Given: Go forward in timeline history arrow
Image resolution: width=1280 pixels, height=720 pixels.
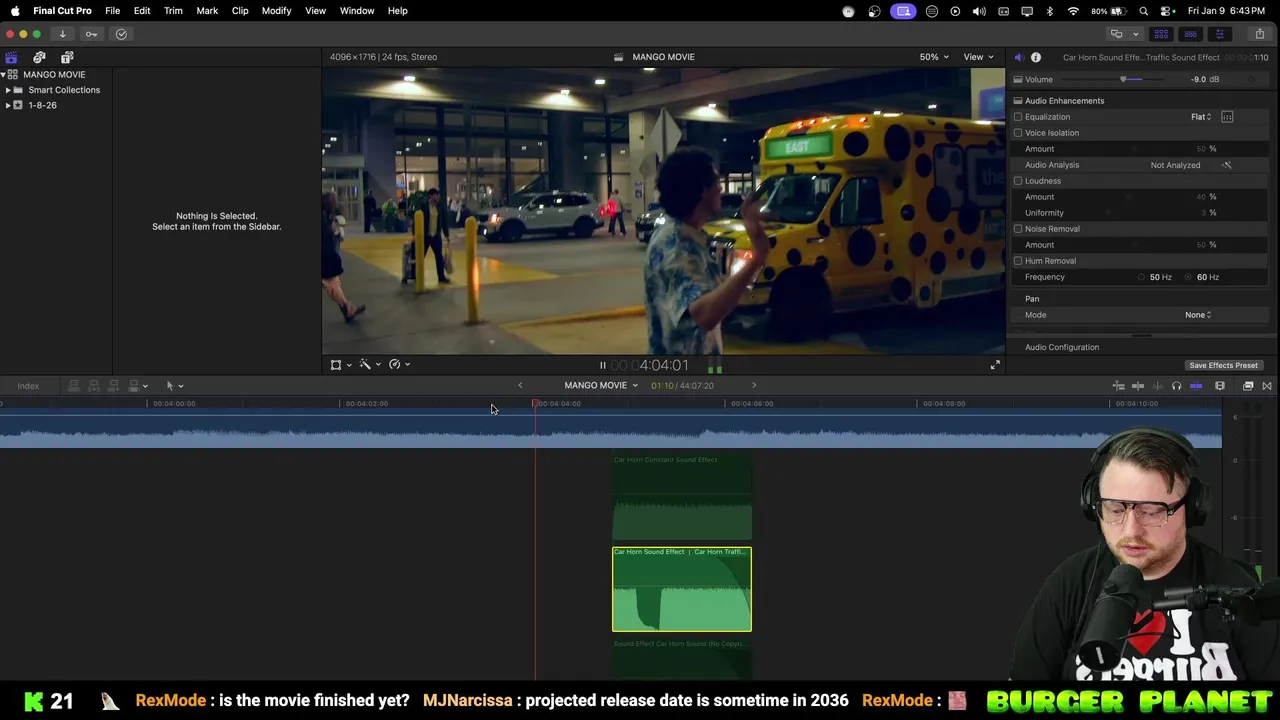Looking at the screenshot, I should click(754, 386).
